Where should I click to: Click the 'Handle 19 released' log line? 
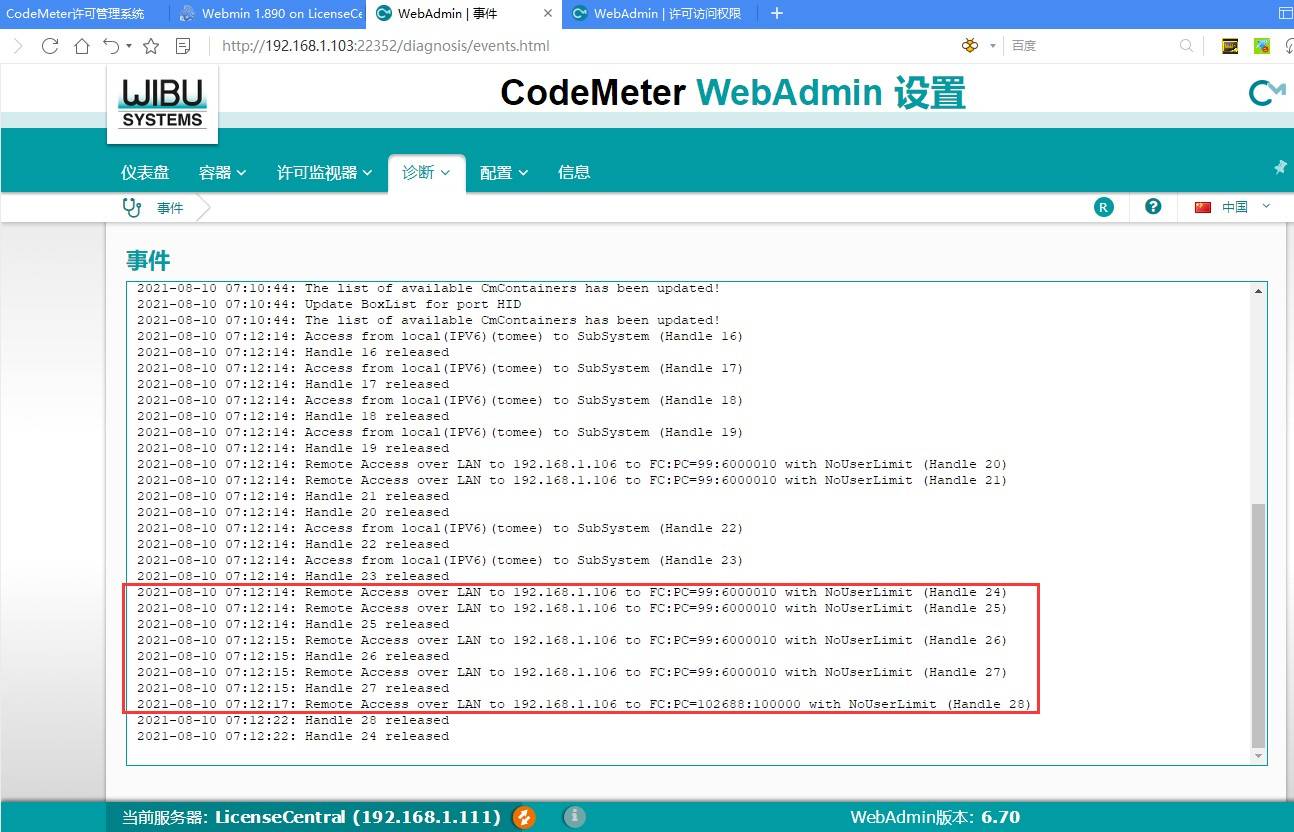tap(293, 448)
